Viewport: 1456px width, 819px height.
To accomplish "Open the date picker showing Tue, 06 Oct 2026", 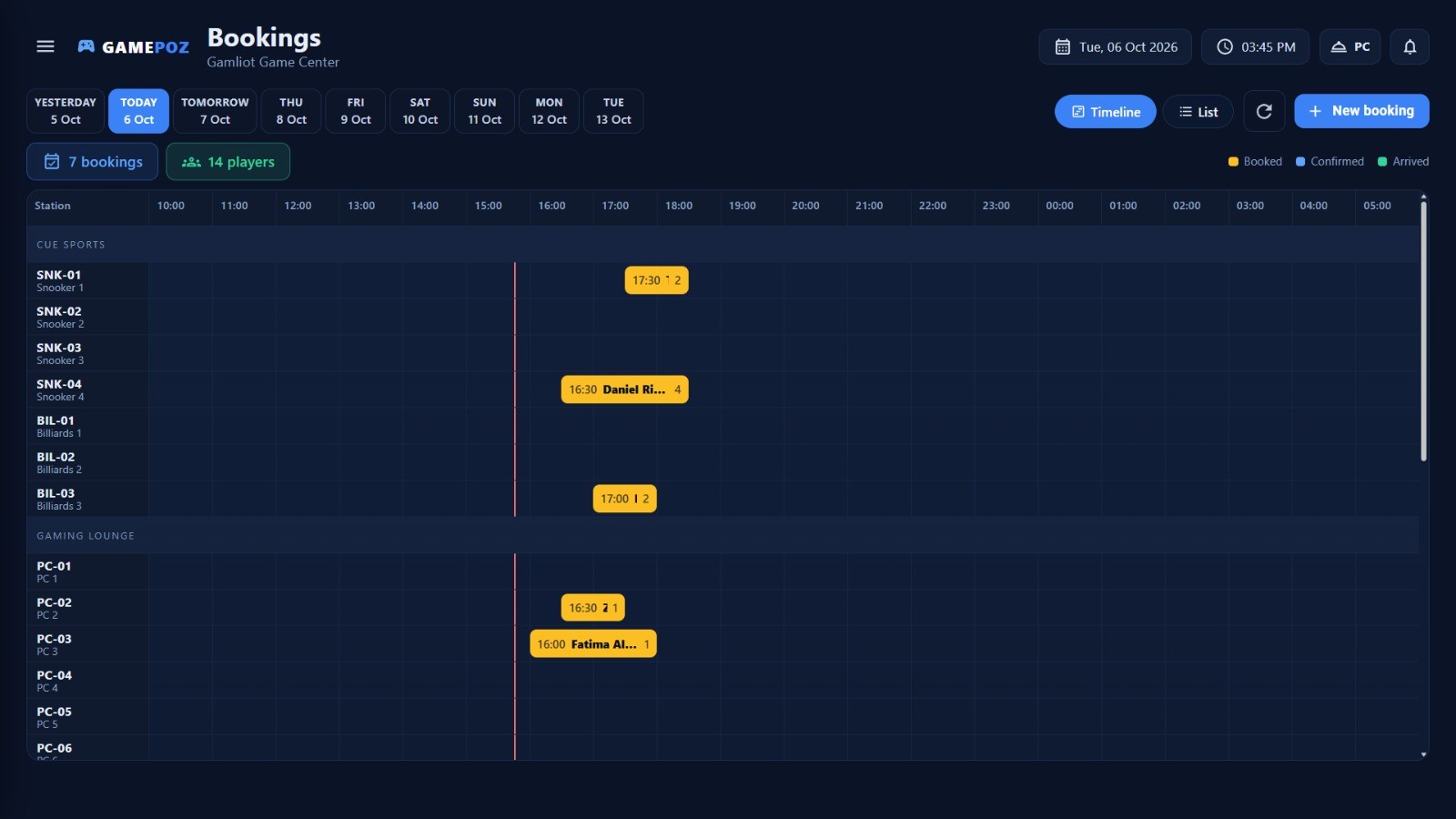I will pyautogui.click(x=1115, y=46).
